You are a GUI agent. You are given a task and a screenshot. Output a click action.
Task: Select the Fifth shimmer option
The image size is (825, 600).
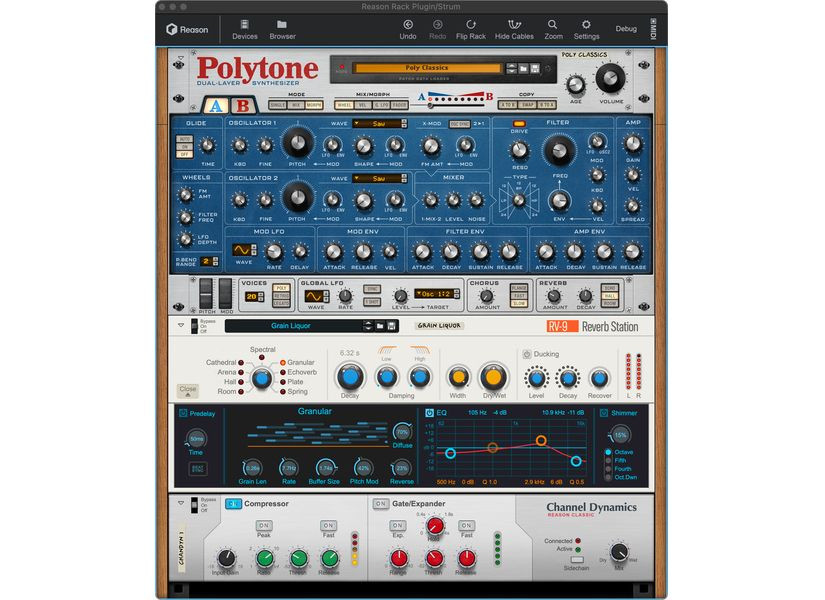[x=616, y=461]
